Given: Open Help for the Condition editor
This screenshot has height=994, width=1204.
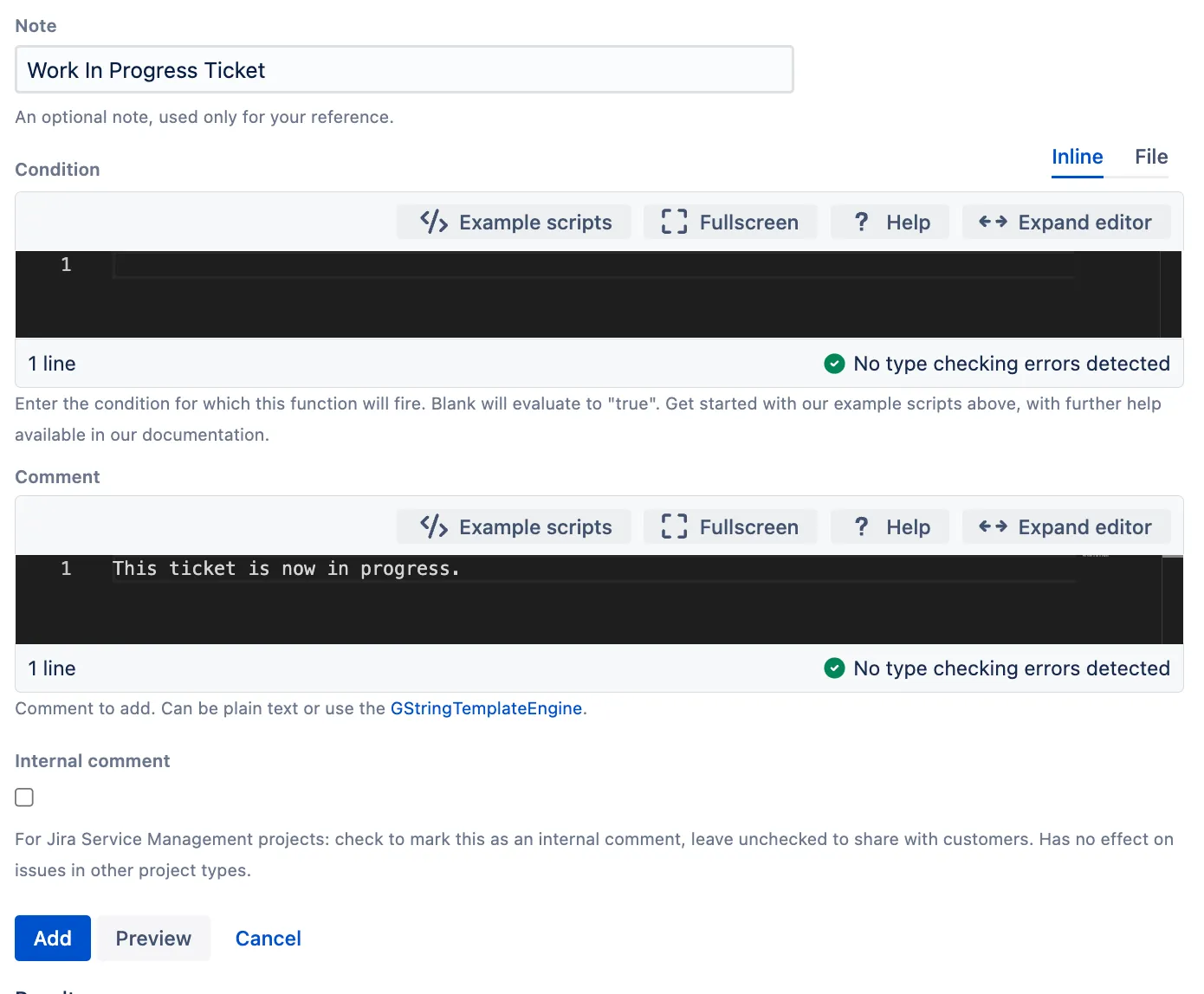Looking at the screenshot, I should point(890,223).
